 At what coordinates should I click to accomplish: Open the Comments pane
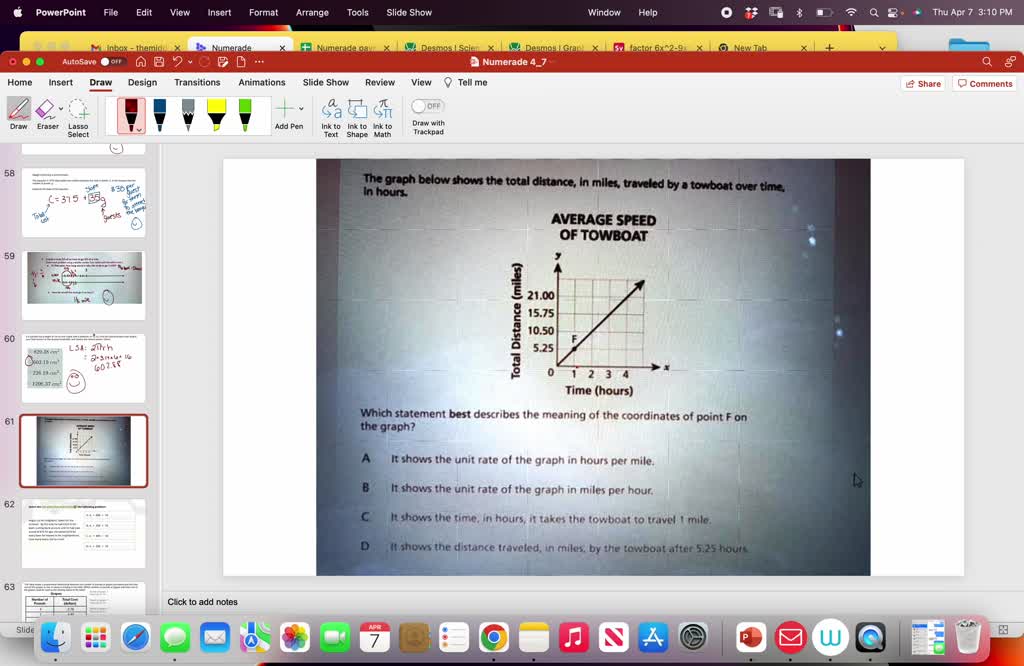click(x=985, y=84)
